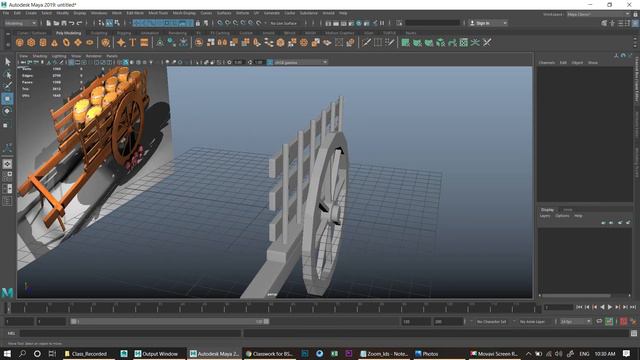Toggle snap to points magnet icon

[235, 23]
